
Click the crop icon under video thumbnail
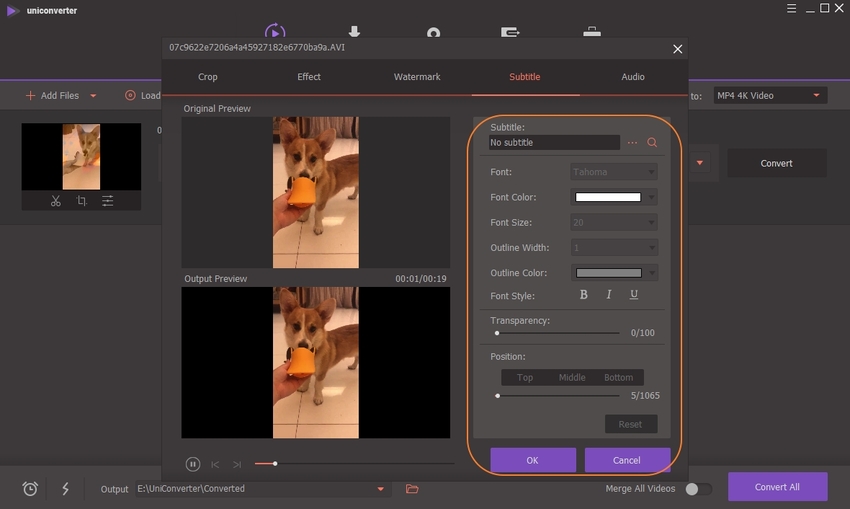point(81,201)
